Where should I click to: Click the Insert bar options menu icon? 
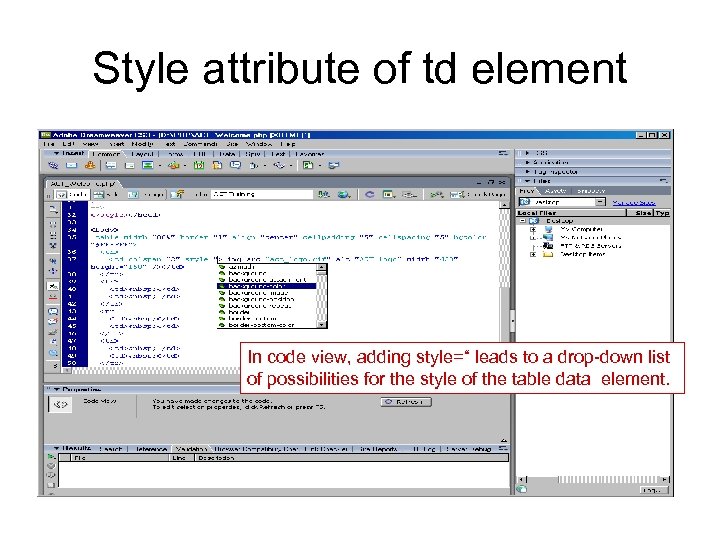click(x=503, y=153)
